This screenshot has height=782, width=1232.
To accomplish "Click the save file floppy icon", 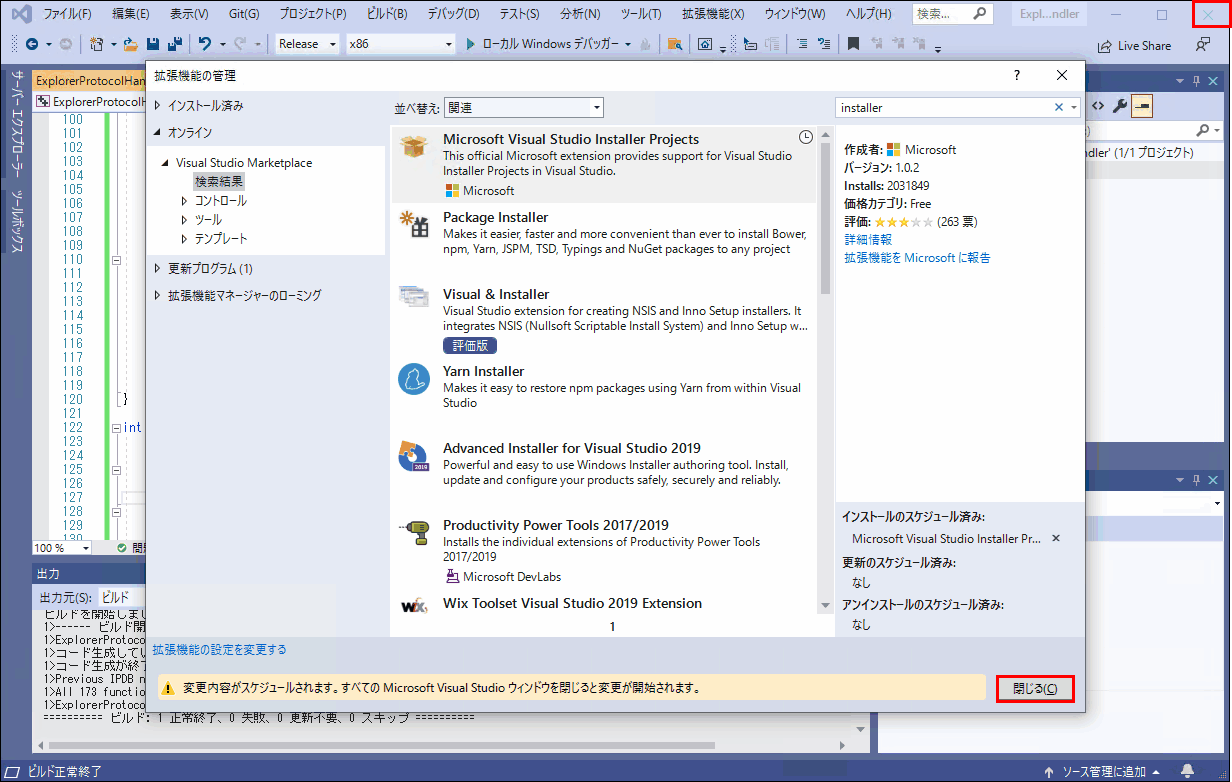I will pyautogui.click(x=153, y=44).
